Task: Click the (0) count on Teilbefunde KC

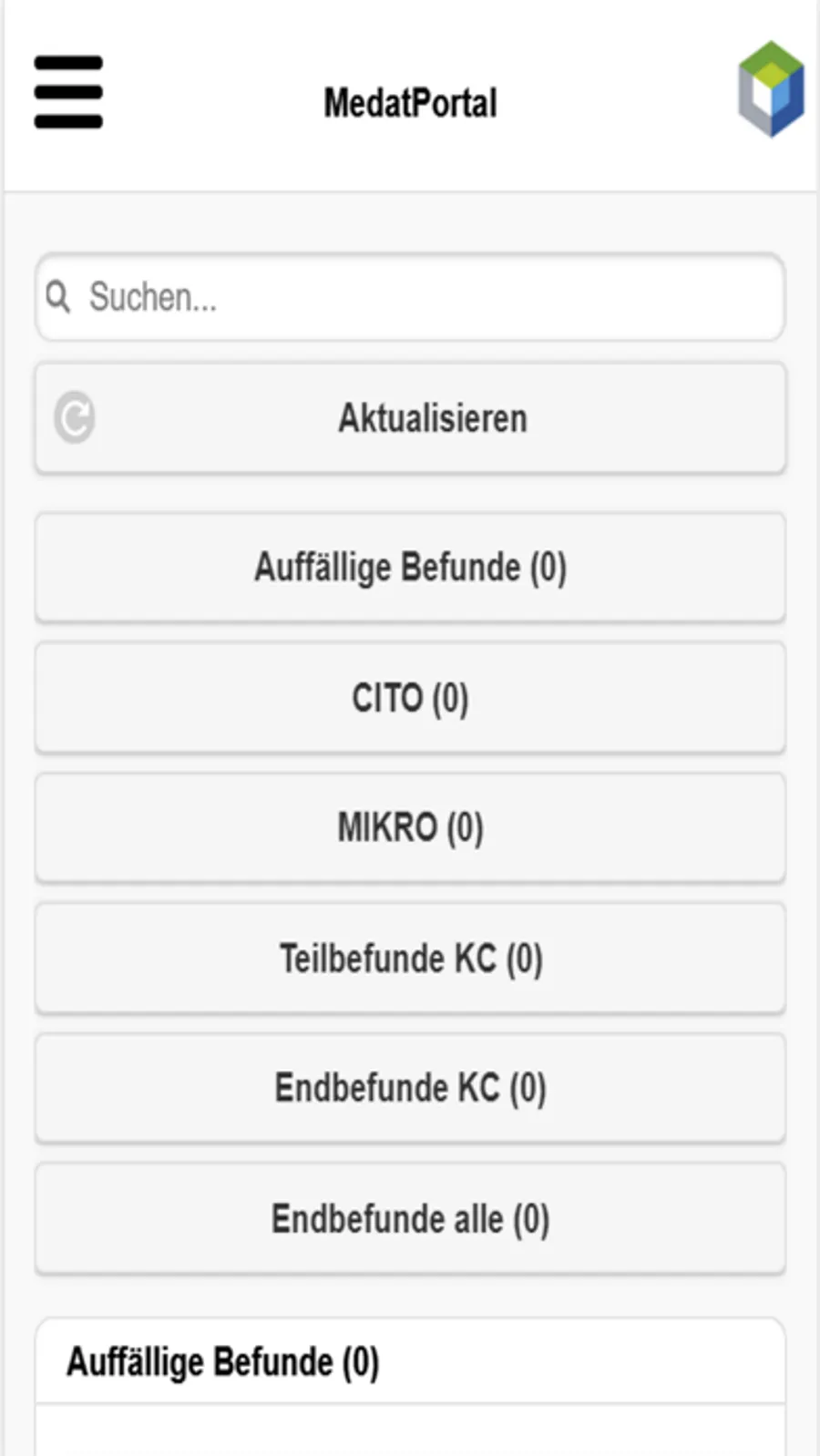Action: [524, 959]
